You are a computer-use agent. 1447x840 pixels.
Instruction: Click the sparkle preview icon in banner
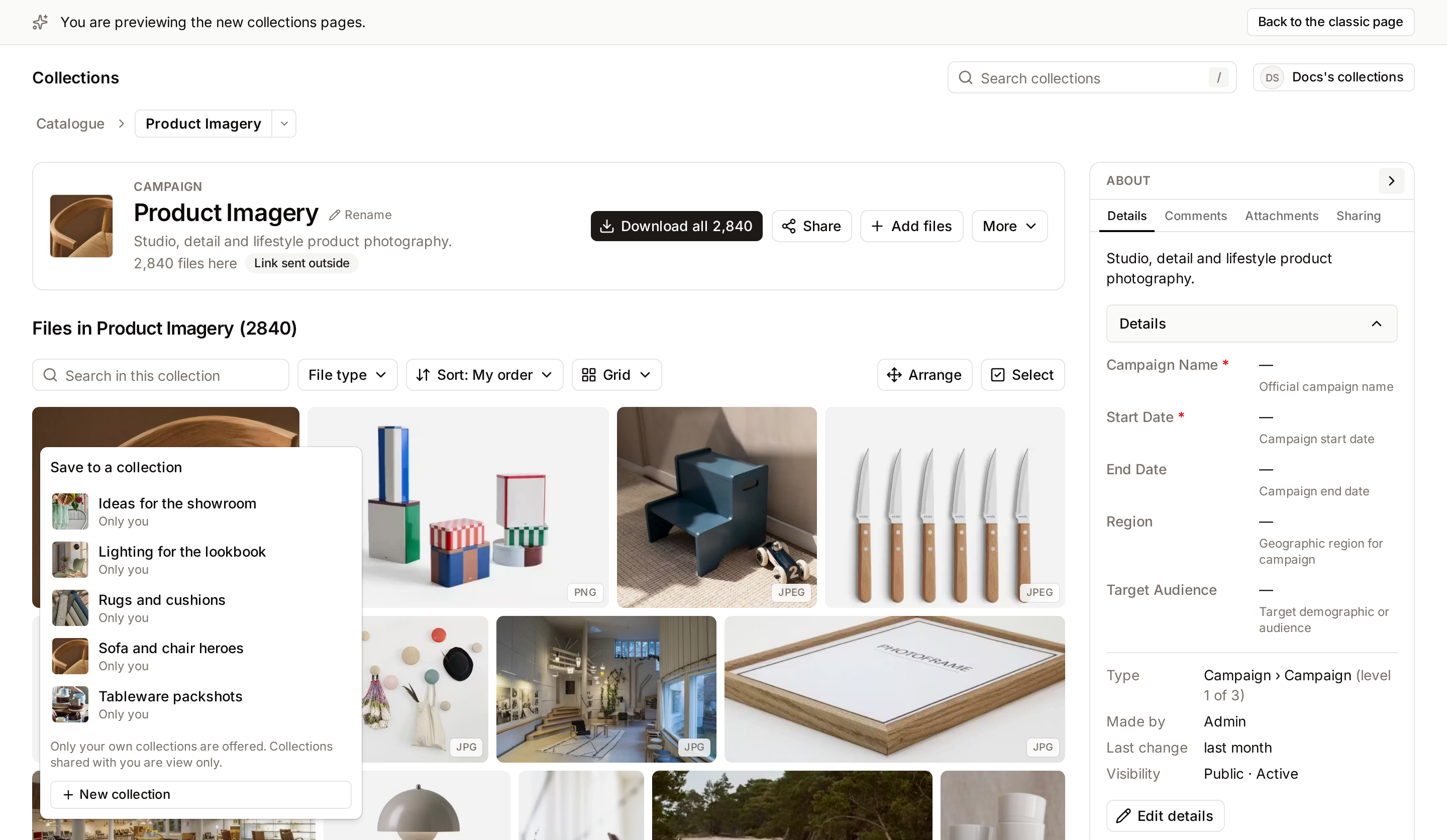click(40, 22)
